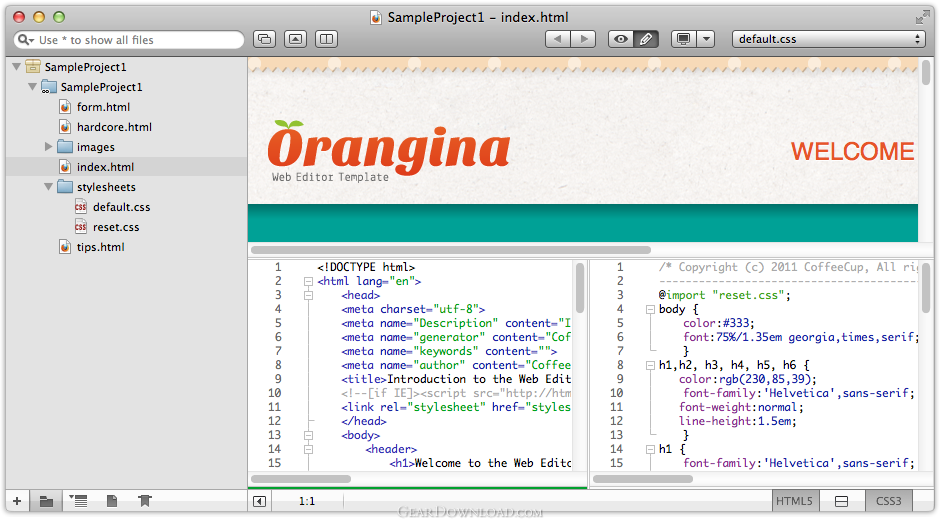The width and height of the screenshot is (940, 520).
Task: Click the document proxy icon in title bar
Action: tap(376, 17)
